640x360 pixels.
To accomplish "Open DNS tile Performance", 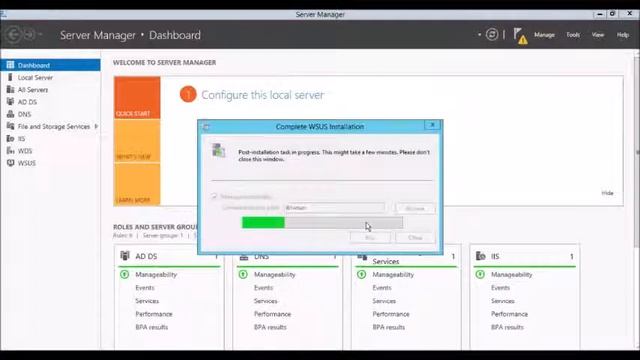I will pyautogui.click(x=272, y=314).
